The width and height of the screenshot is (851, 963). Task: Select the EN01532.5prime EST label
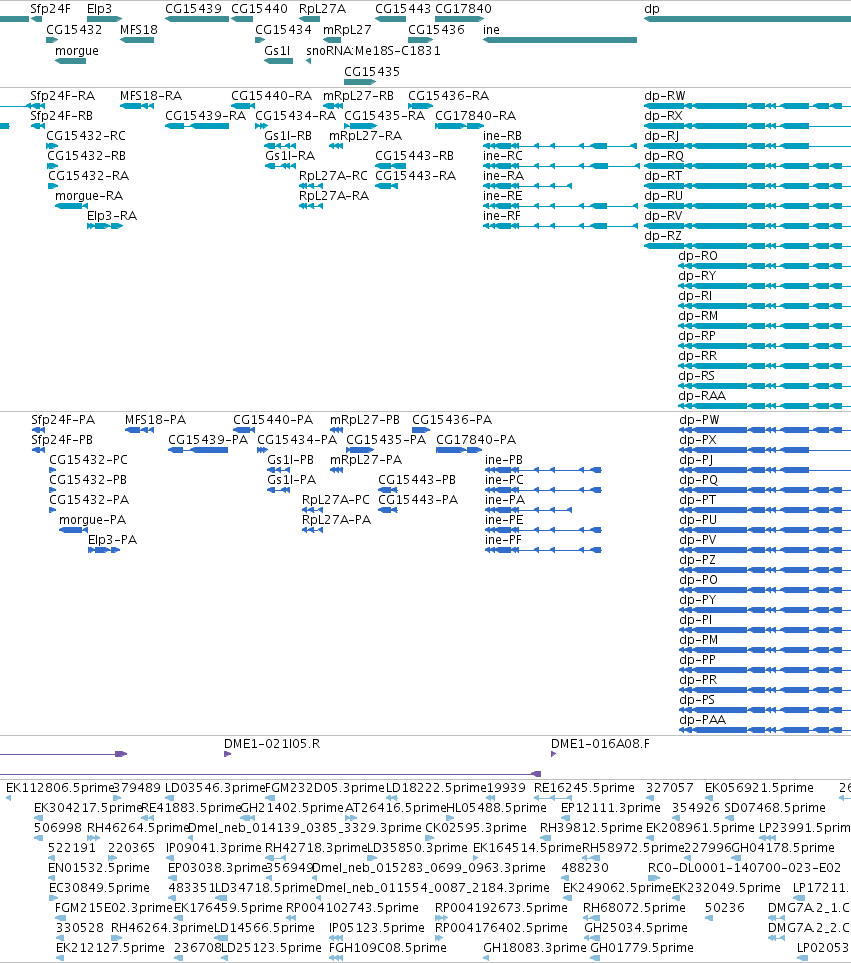pos(99,868)
